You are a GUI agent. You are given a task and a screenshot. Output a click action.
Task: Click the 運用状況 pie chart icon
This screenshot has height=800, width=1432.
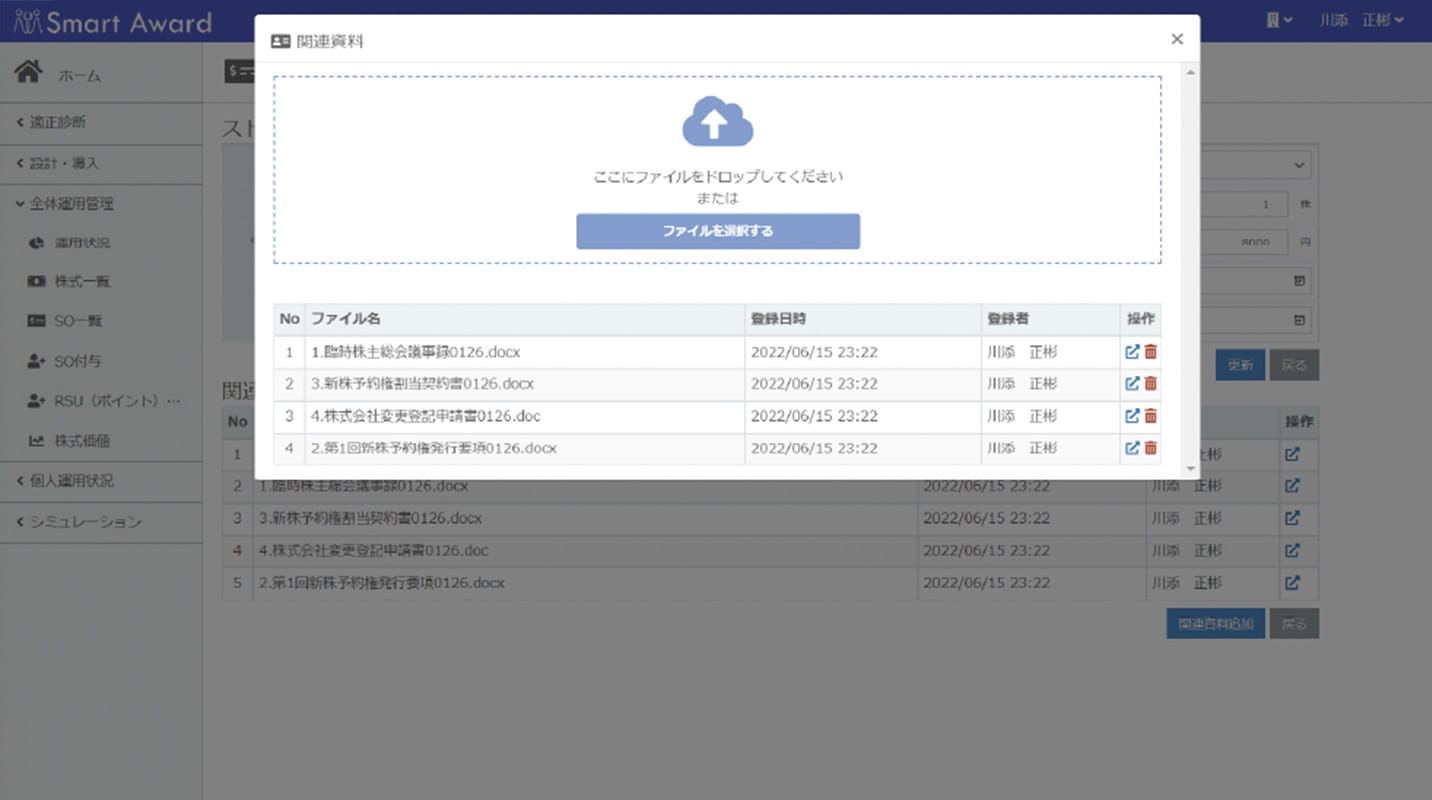point(36,243)
